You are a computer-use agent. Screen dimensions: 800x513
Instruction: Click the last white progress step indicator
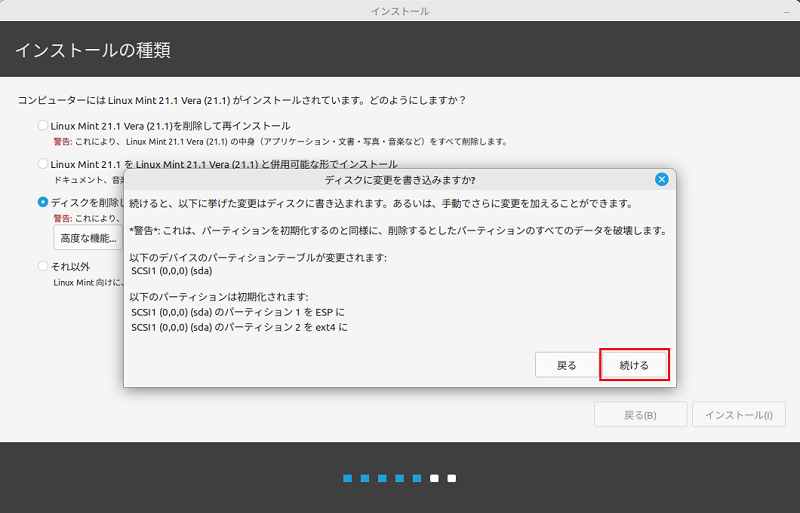point(452,478)
